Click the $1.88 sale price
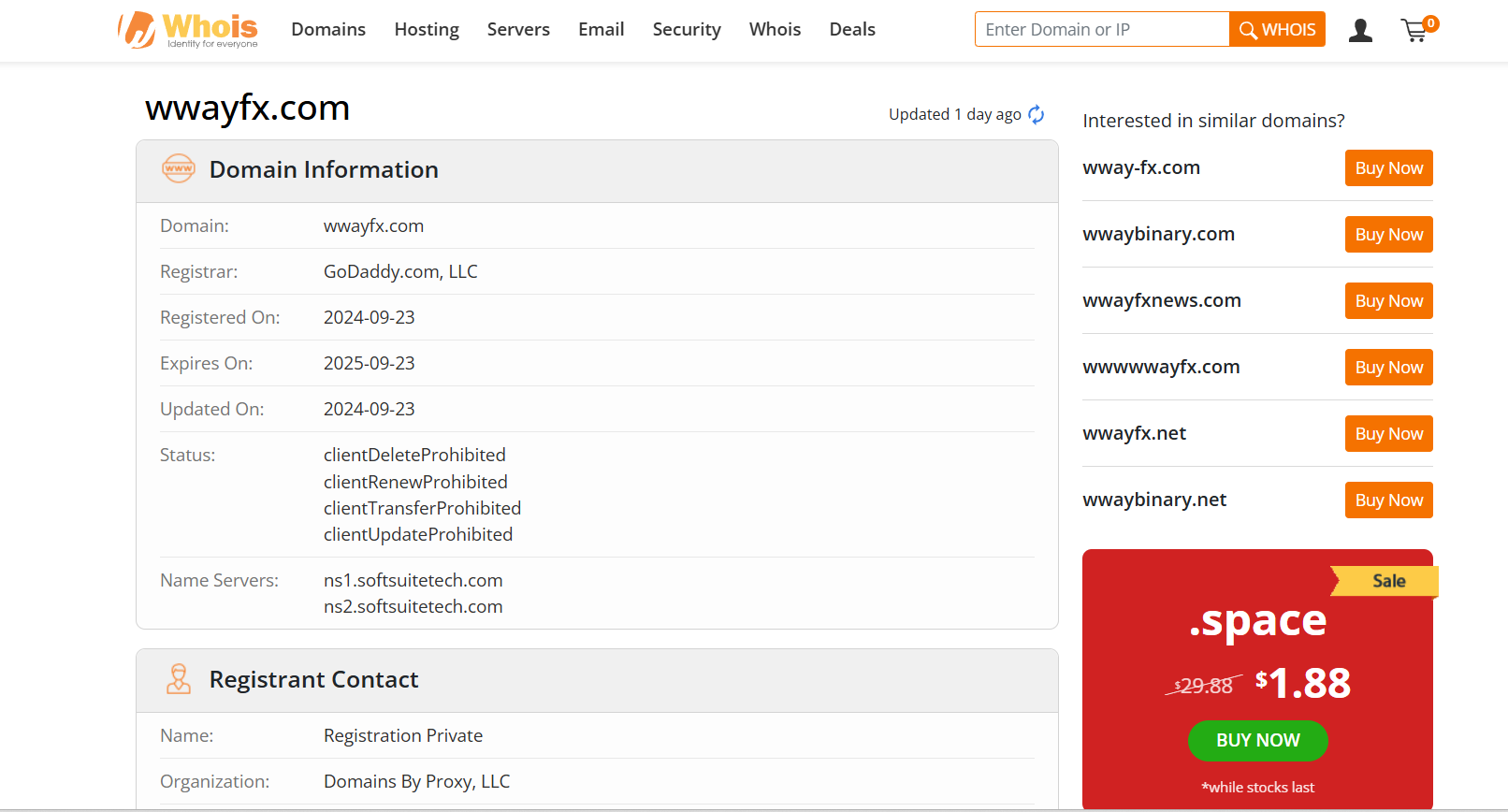This screenshot has height=812, width=1508. click(1302, 683)
